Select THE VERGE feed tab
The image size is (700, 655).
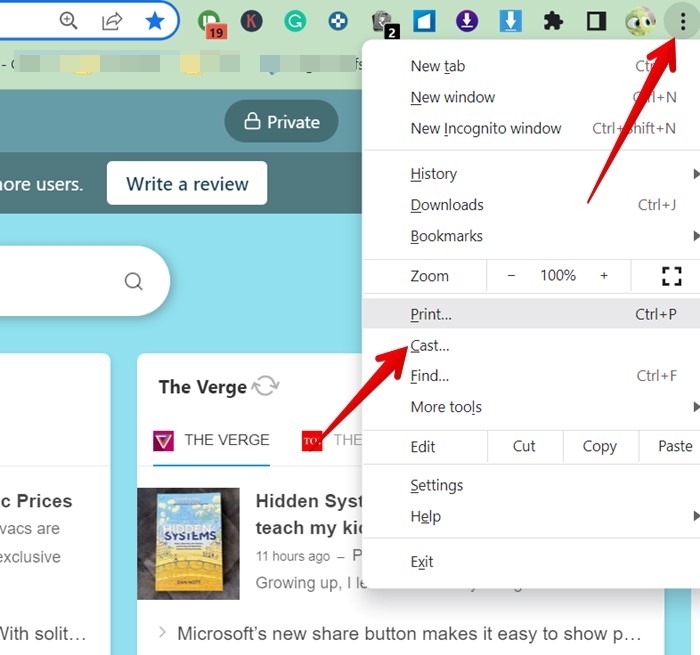click(x=211, y=440)
